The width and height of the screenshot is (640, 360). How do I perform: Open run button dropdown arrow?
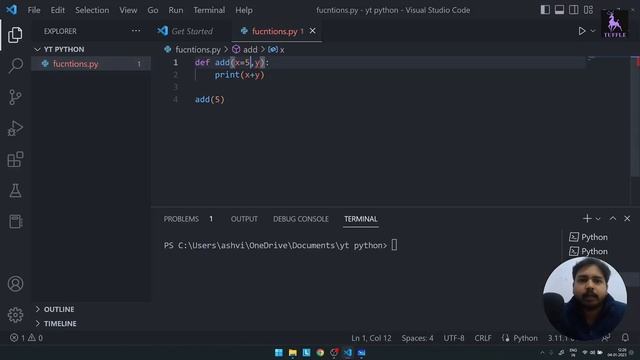(593, 31)
